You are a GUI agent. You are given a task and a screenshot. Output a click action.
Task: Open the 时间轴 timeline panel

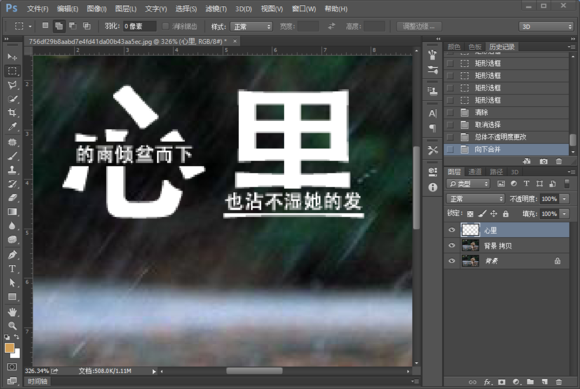click(x=37, y=381)
